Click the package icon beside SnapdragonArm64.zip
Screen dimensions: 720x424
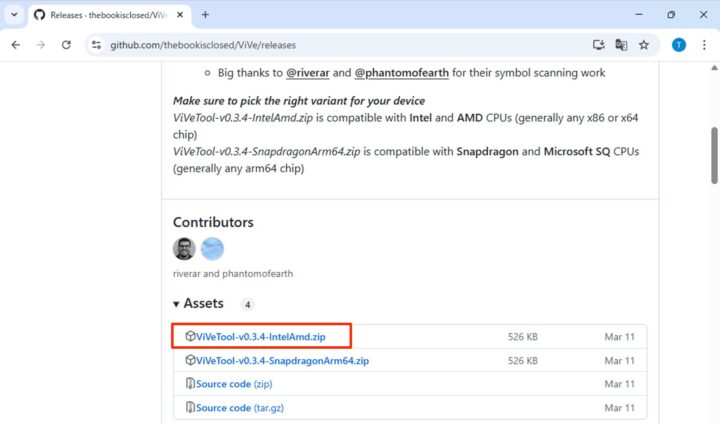click(190, 360)
